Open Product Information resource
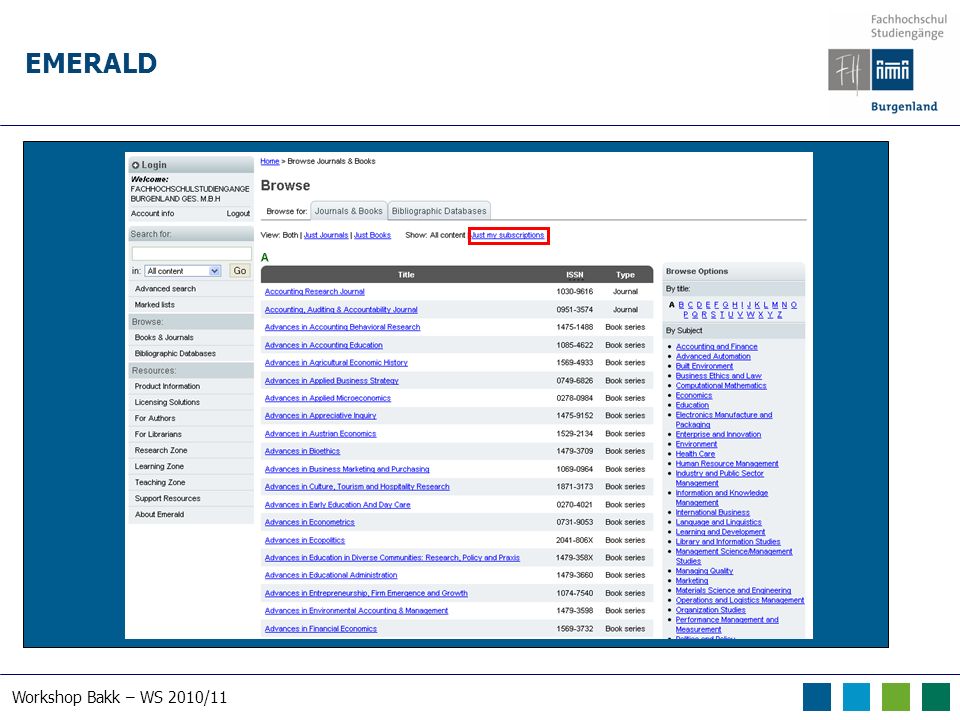 (167, 386)
